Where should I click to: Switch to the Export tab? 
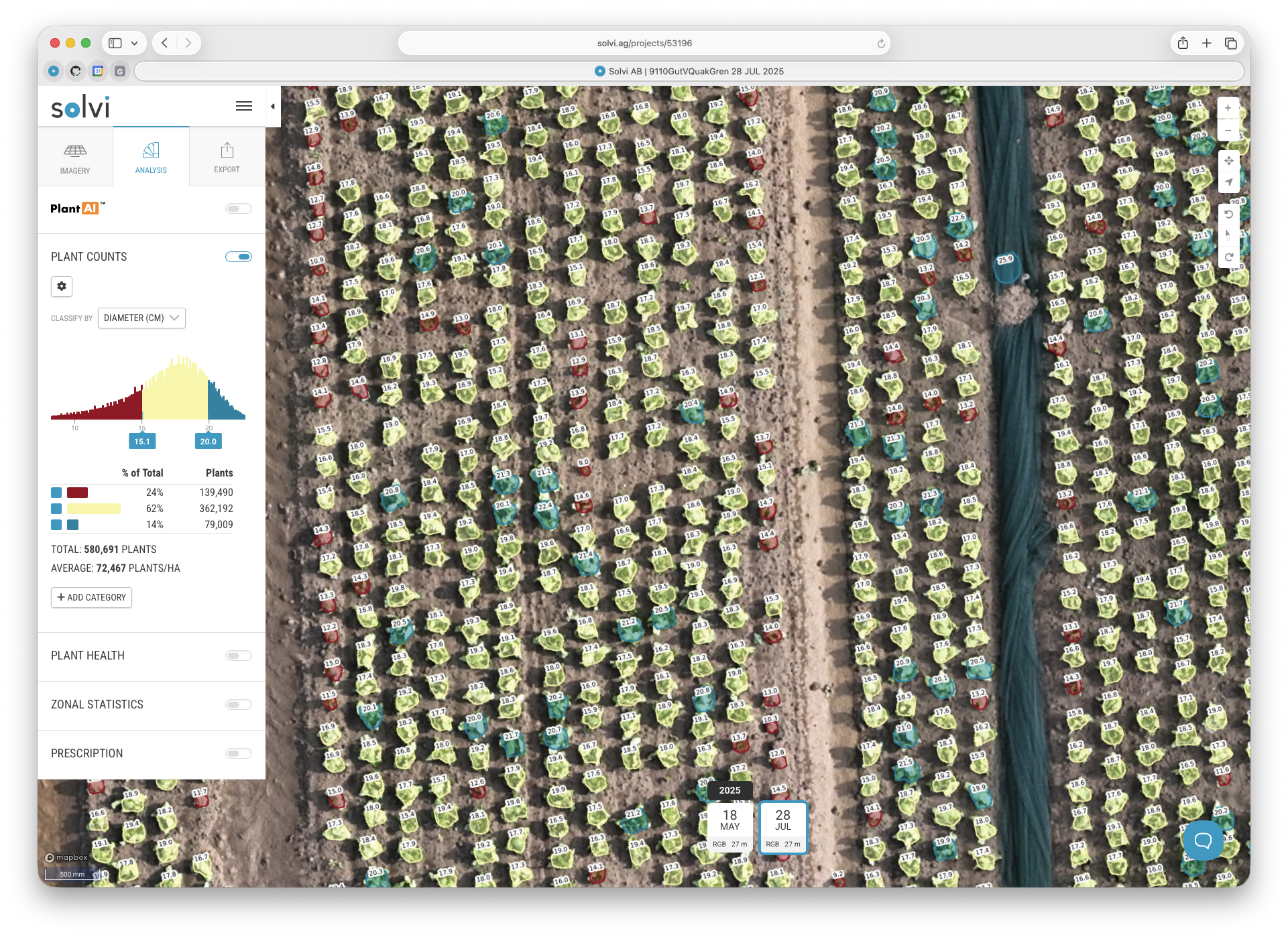[227, 158]
